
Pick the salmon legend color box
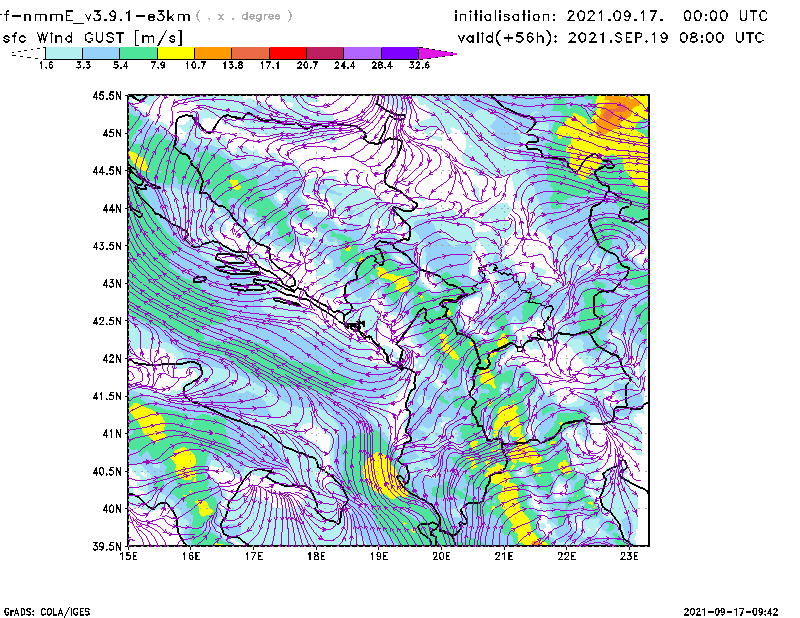click(251, 53)
